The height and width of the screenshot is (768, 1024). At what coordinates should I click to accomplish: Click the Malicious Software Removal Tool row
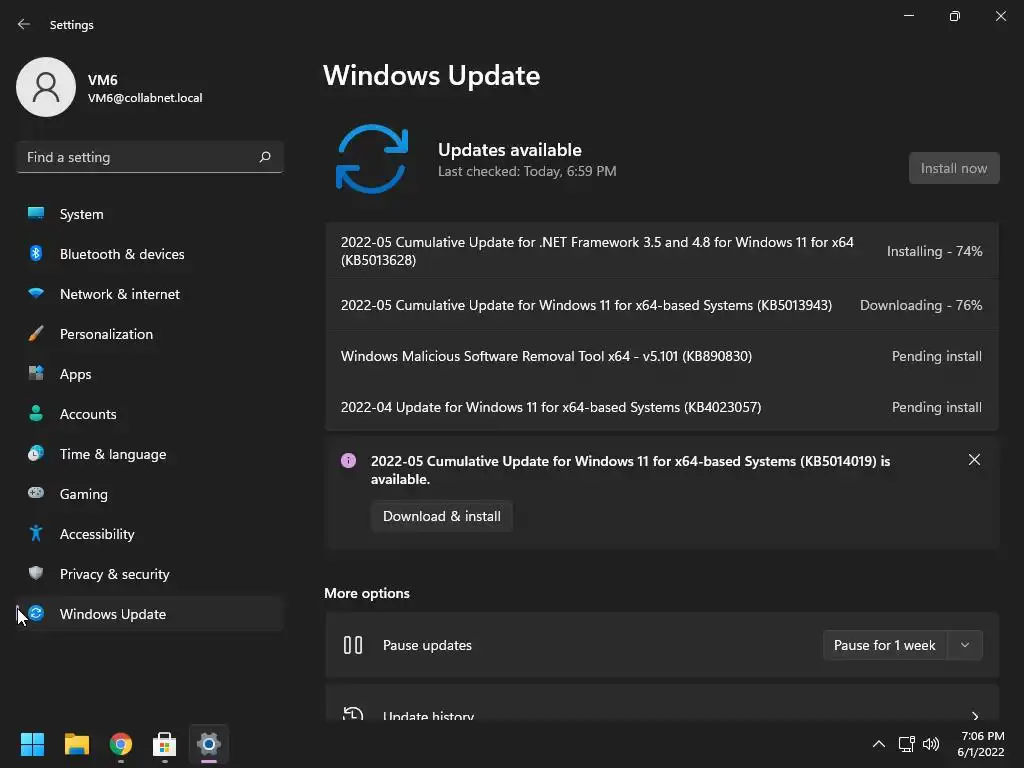(662, 356)
